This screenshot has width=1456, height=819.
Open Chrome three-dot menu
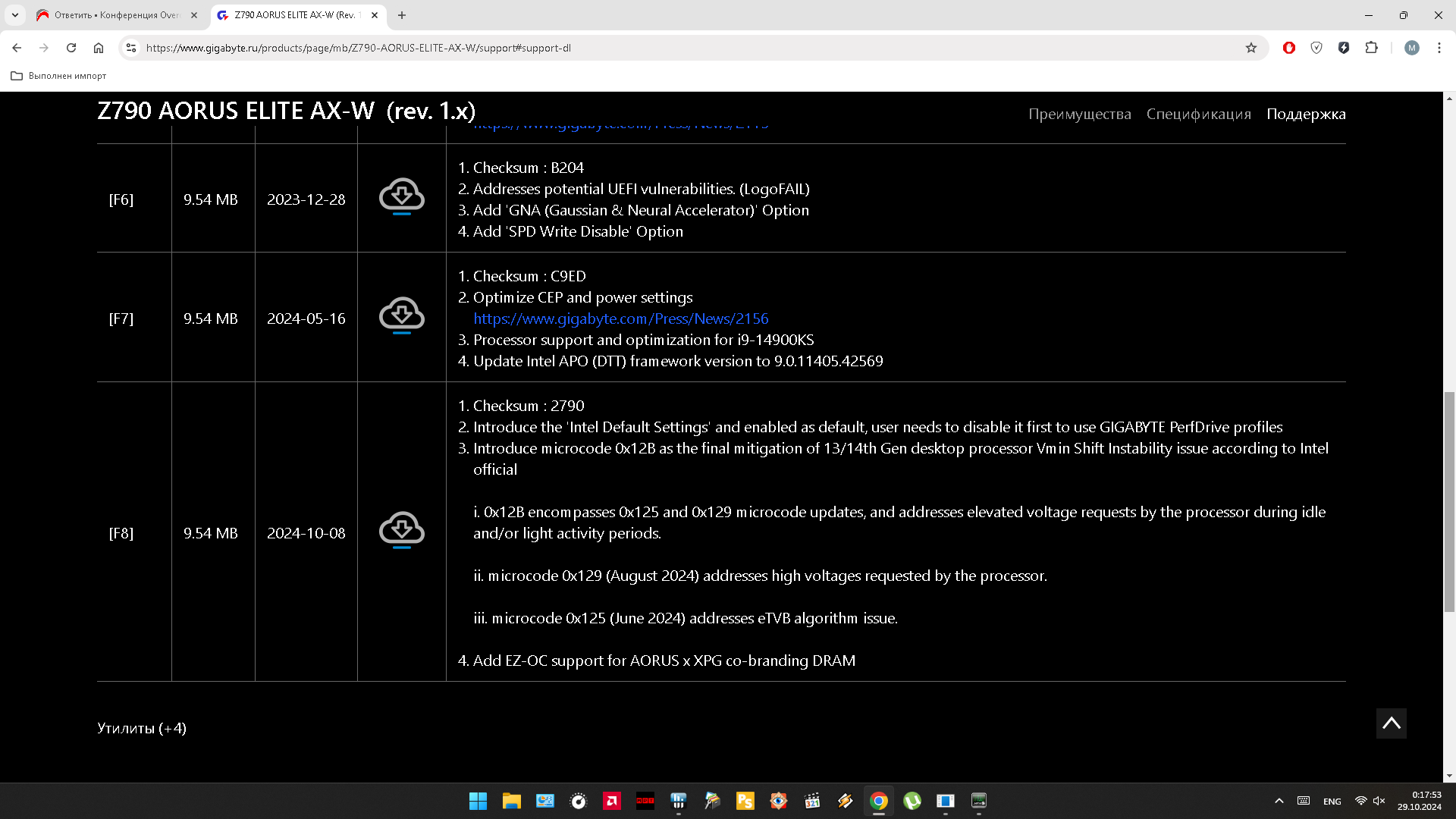[x=1439, y=48]
